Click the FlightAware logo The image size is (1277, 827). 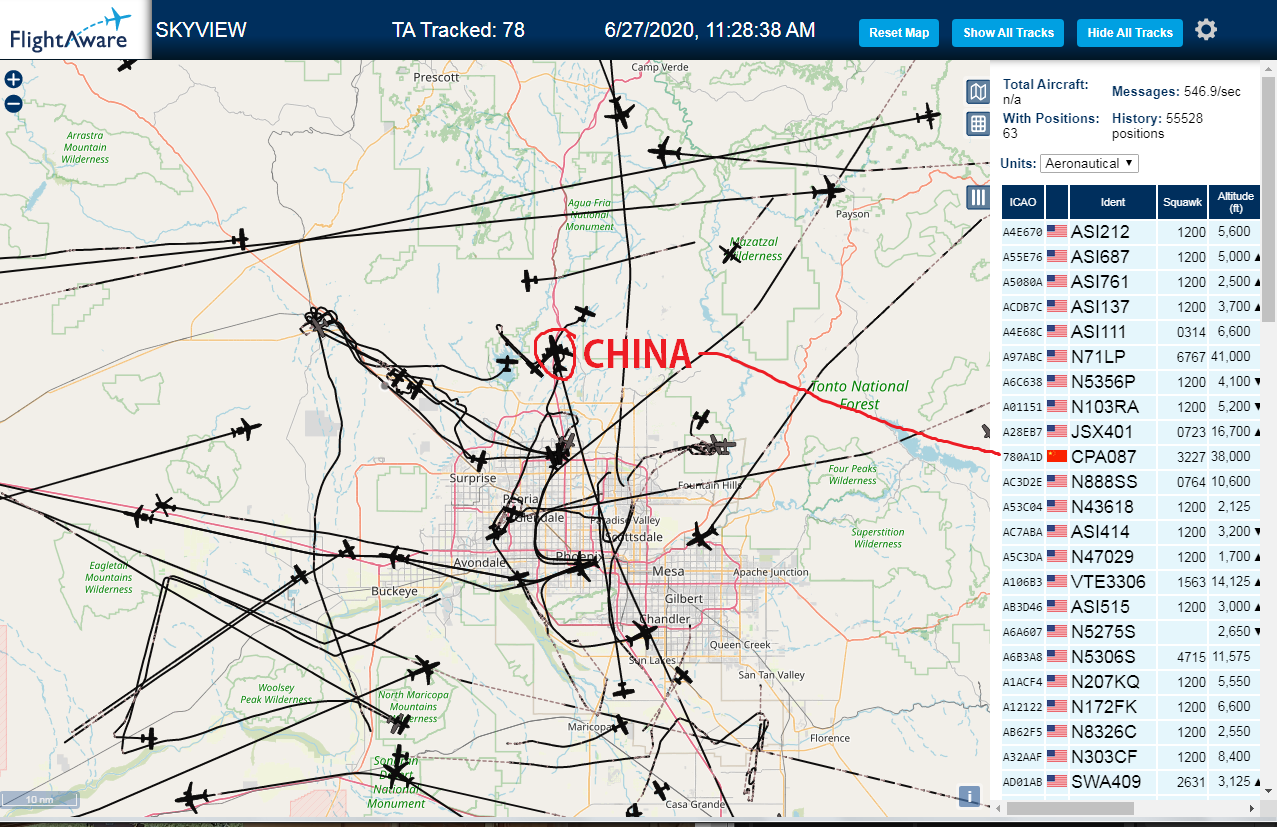point(75,30)
